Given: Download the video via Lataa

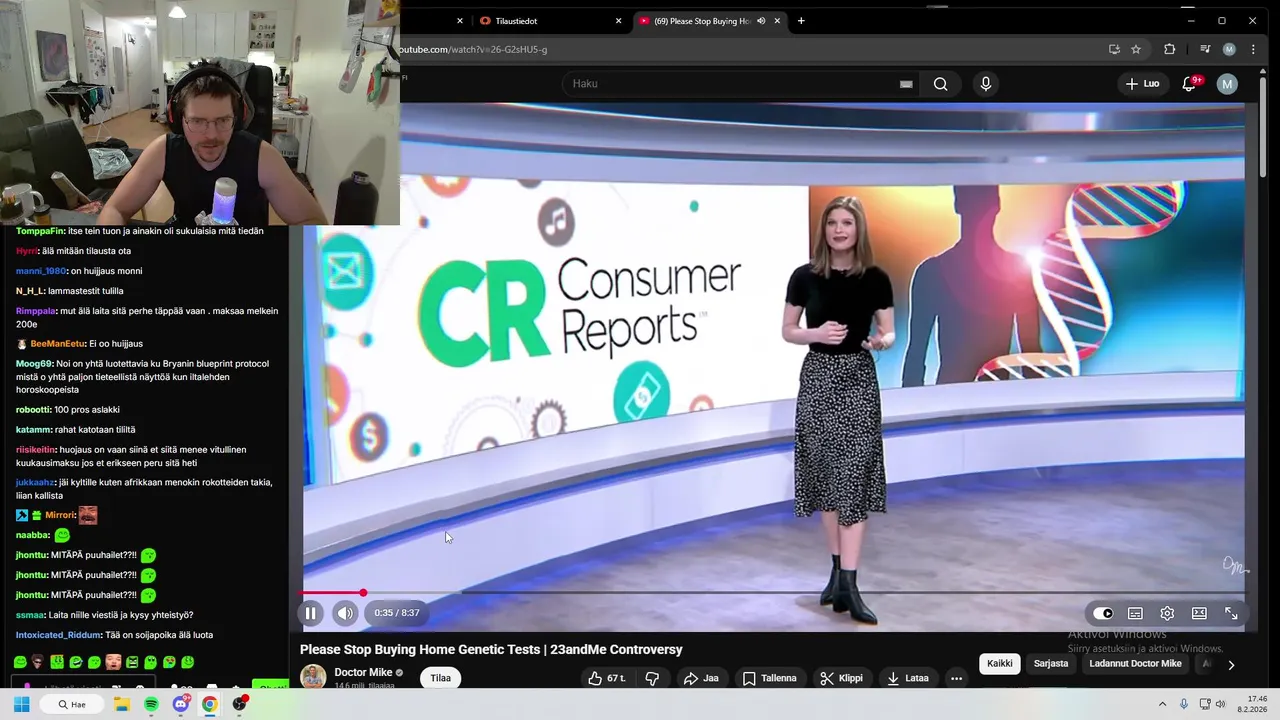Looking at the screenshot, I should (x=908, y=678).
